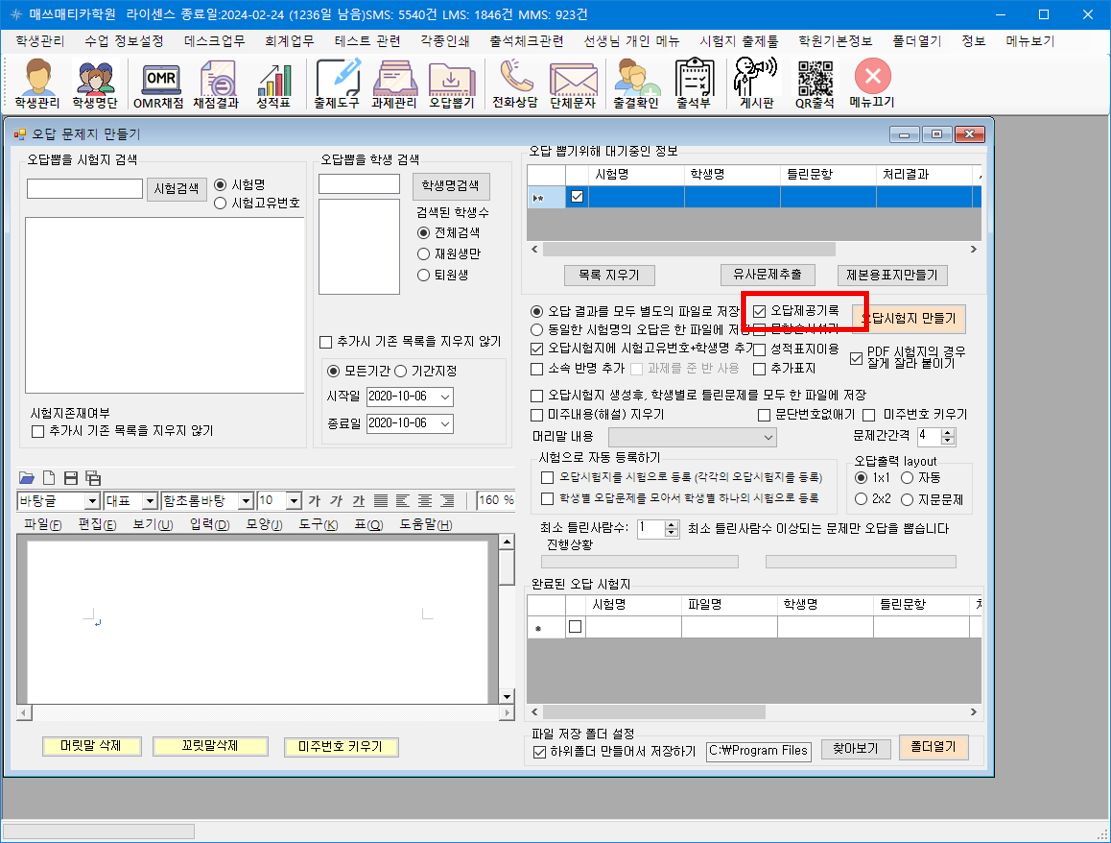
Task: Open 성적표 report card icon
Action: [x=273, y=84]
